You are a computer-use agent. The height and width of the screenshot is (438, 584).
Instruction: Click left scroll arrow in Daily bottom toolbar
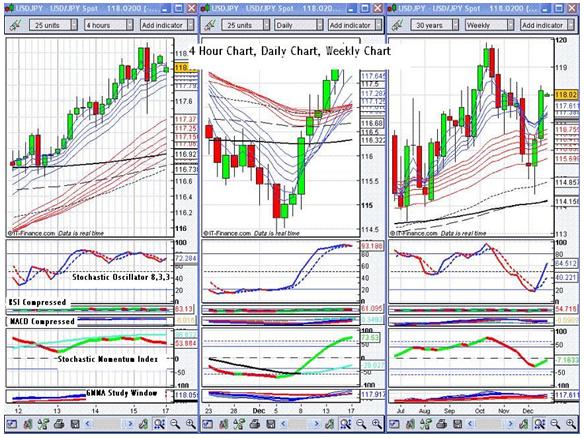coord(284,424)
